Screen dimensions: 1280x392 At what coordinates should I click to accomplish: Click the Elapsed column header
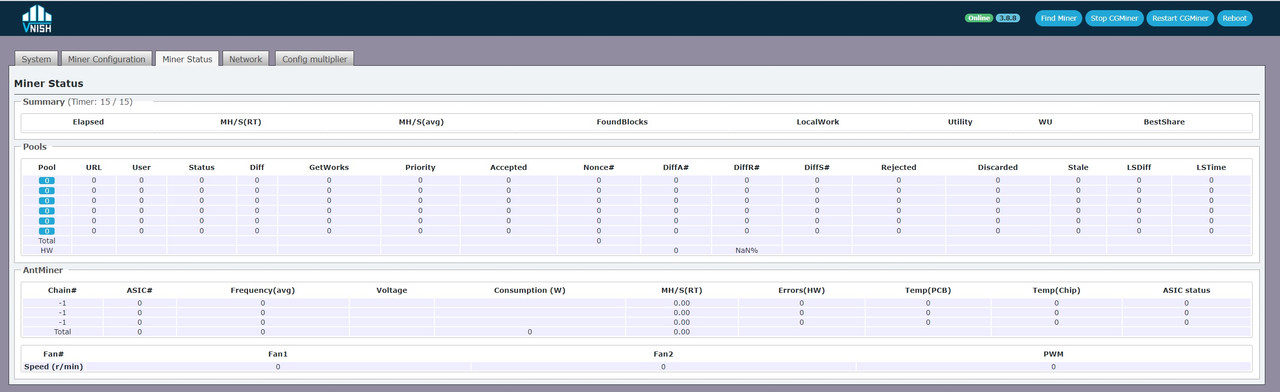(88, 122)
